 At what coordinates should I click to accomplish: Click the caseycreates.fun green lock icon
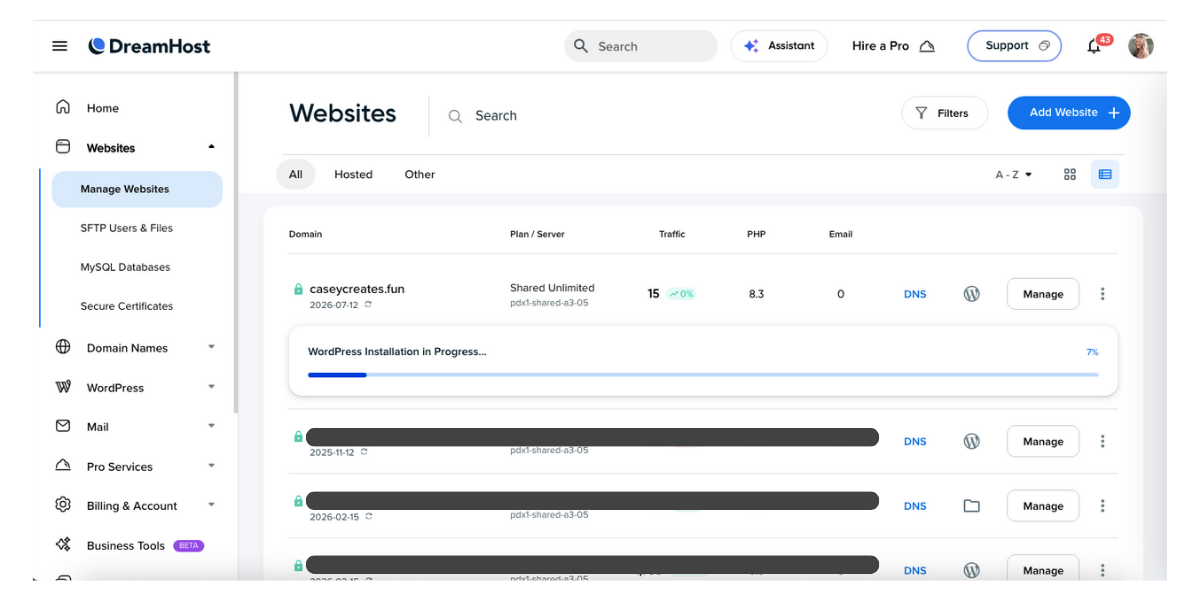(298, 290)
